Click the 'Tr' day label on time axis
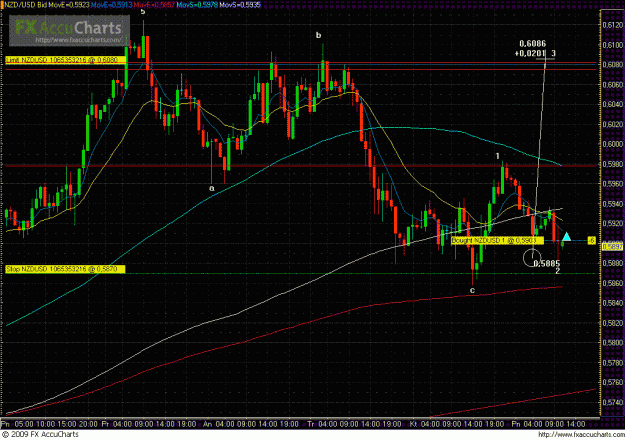Screen dimensions: 625x440 [x=311, y=424]
